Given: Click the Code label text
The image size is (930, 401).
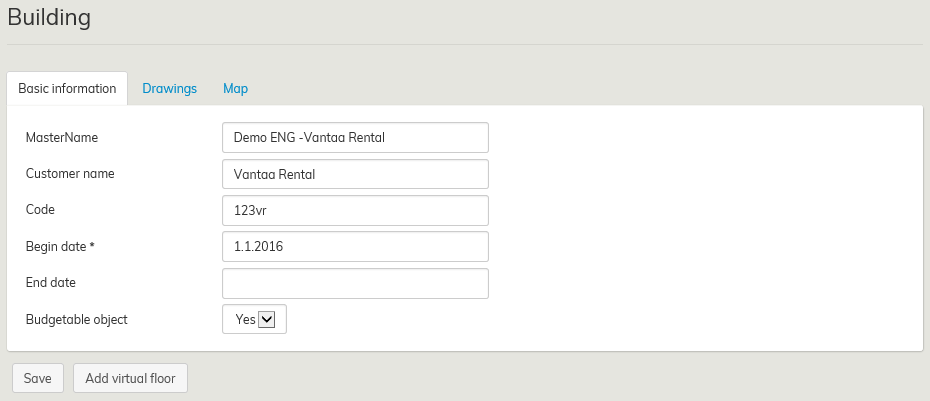Looking at the screenshot, I should click(x=40, y=210).
